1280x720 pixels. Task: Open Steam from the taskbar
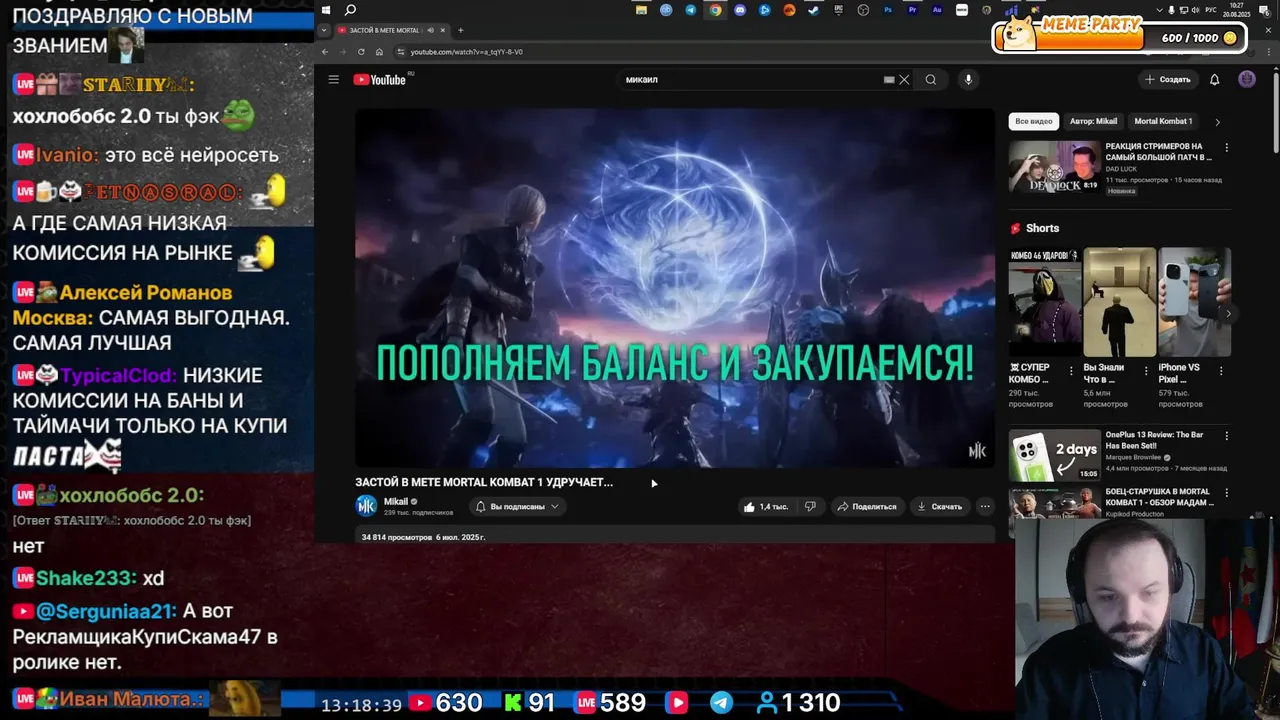click(x=814, y=10)
